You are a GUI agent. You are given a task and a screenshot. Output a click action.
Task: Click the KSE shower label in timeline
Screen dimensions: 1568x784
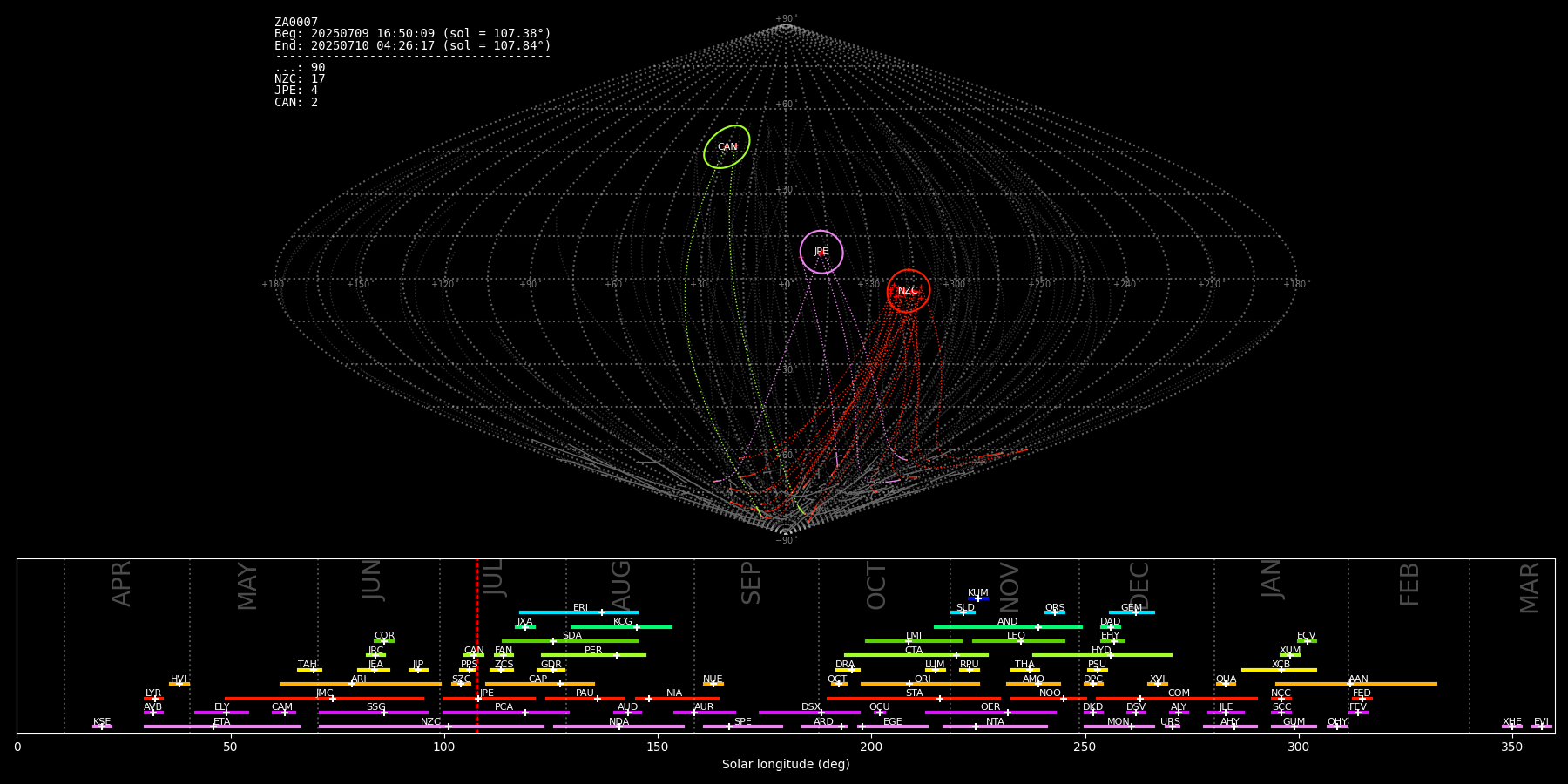point(102,722)
